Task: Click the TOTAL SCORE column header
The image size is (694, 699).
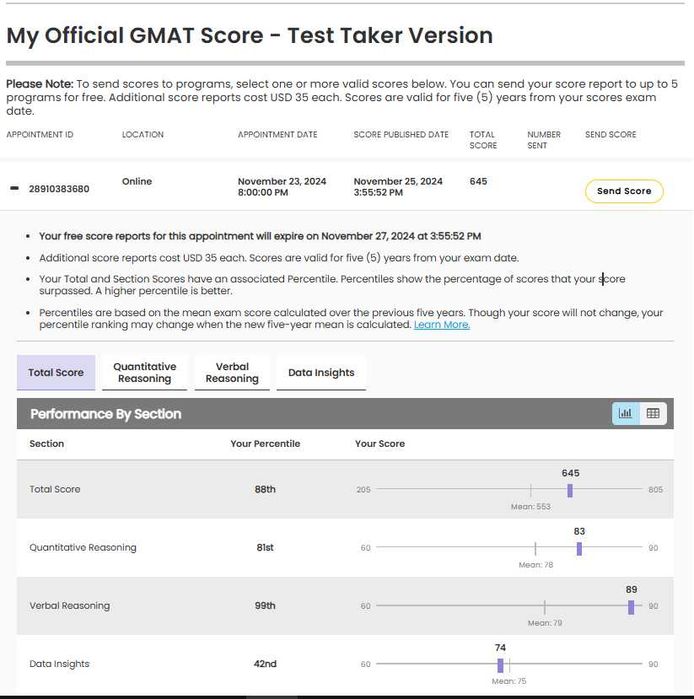Action: 483,140
